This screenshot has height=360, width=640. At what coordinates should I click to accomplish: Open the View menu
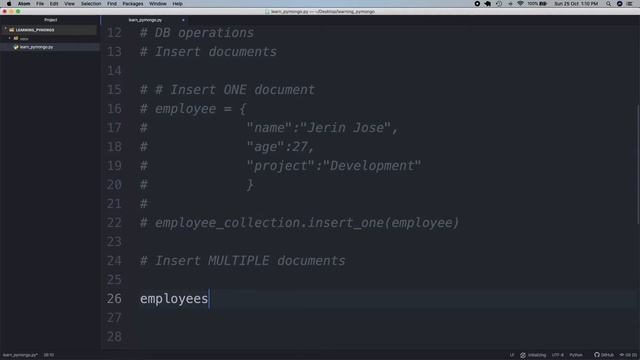(69, 4)
